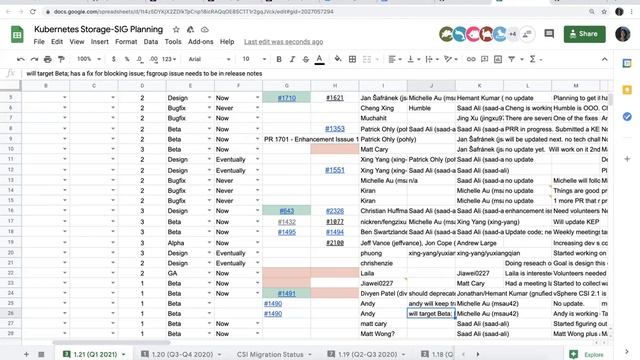Bookmark this page with the star
The image size is (640, 360).
tap(604, 12)
